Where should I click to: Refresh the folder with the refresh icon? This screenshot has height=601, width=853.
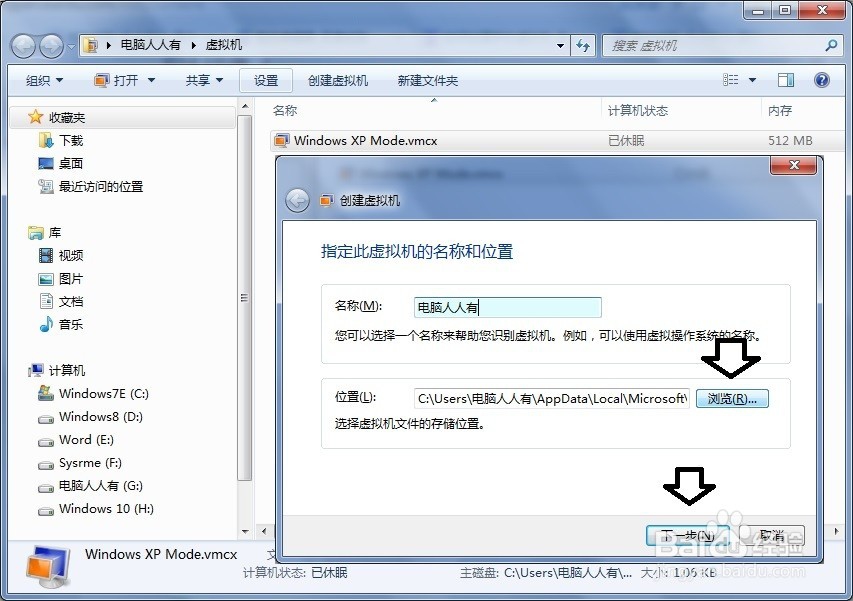click(583, 46)
